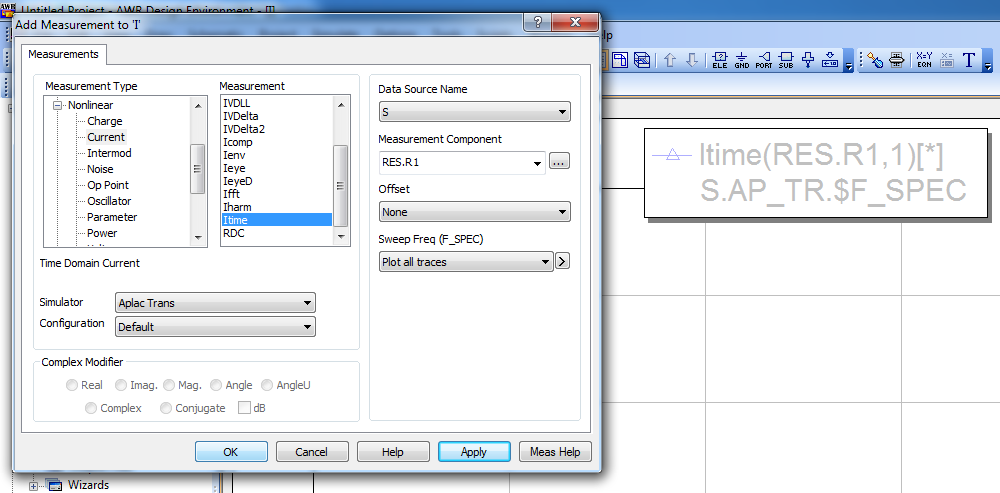Select the AngleU complex modifier
This screenshot has width=1000, height=493.
coord(267,385)
